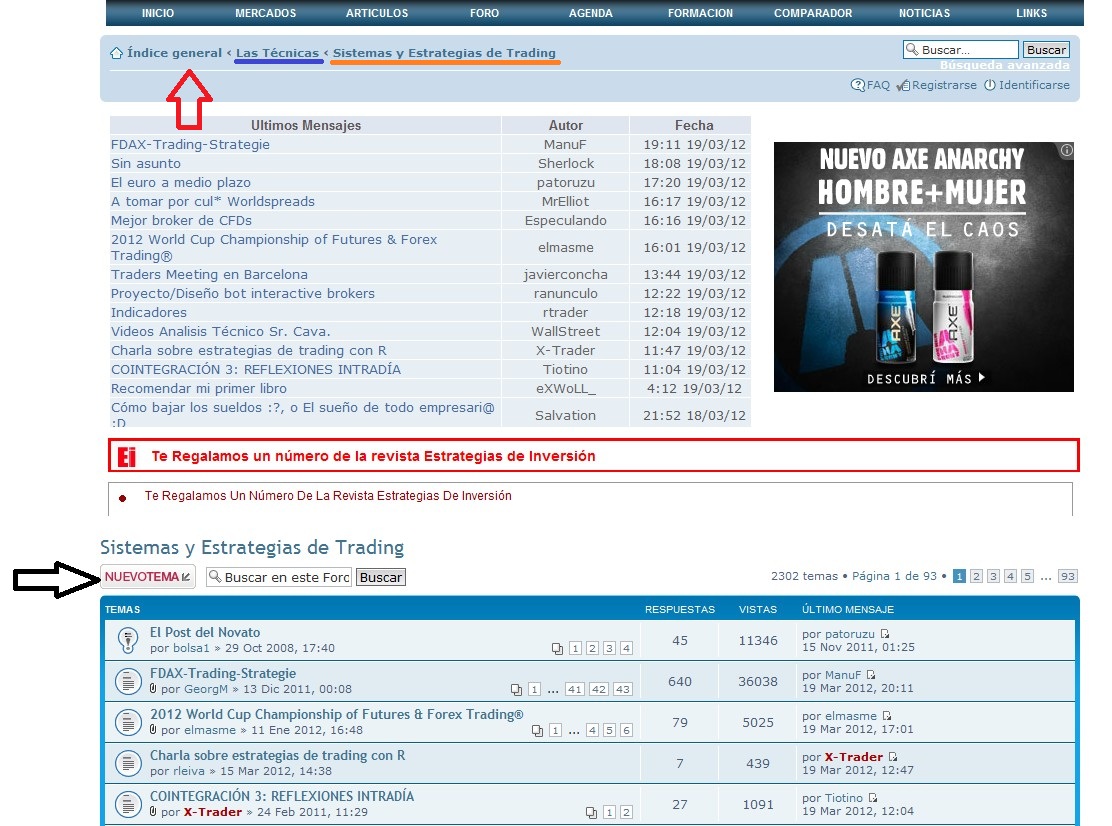The width and height of the screenshot is (1112, 826).
Task: Click the home icon beside Índice general
Action: click(x=117, y=53)
